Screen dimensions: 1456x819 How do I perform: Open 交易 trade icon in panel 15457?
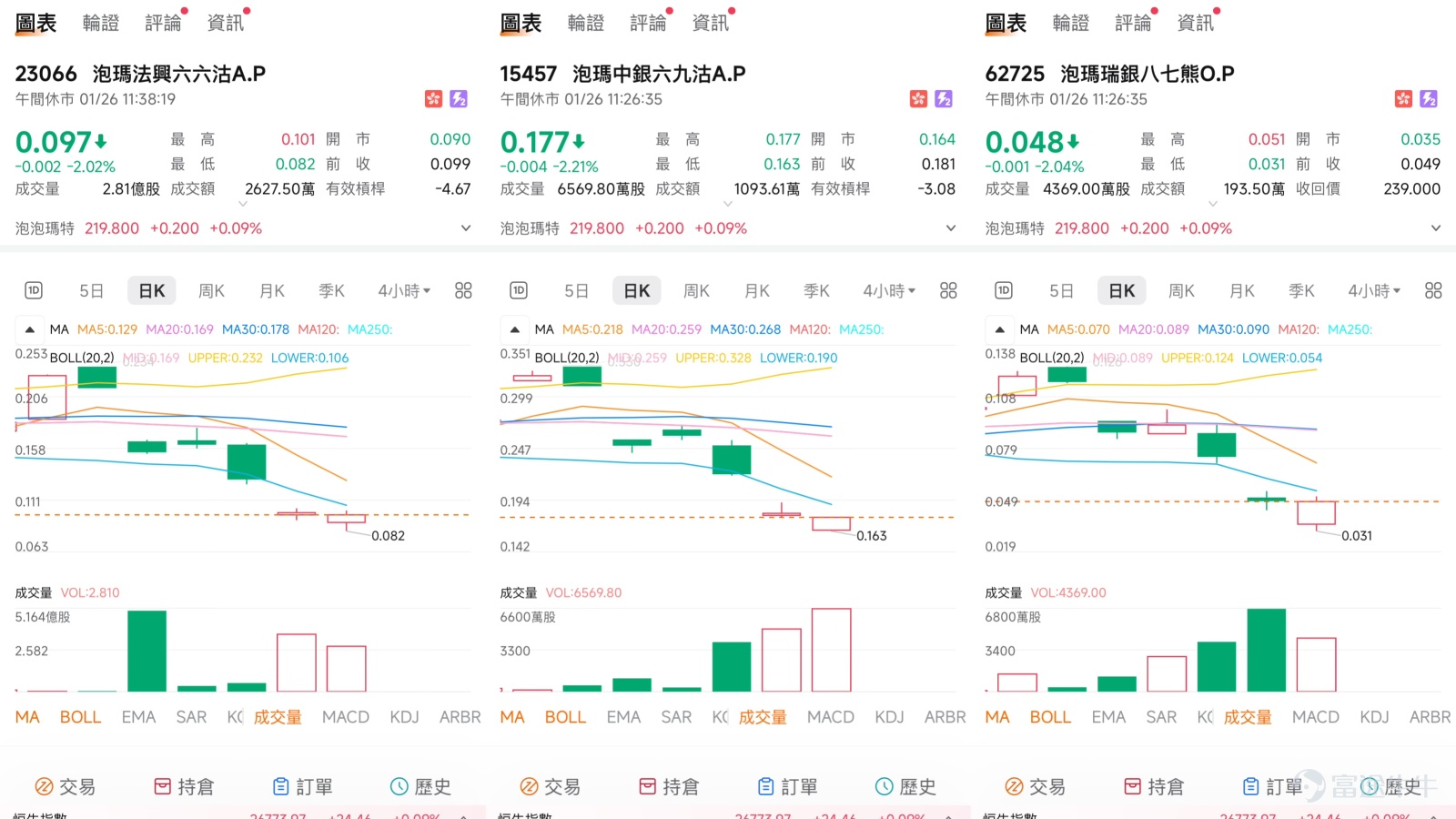click(x=529, y=786)
